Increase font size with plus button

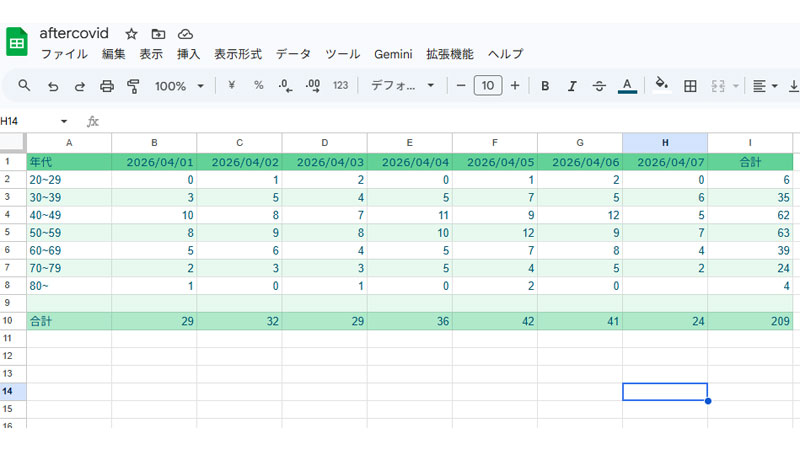[x=515, y=86]
